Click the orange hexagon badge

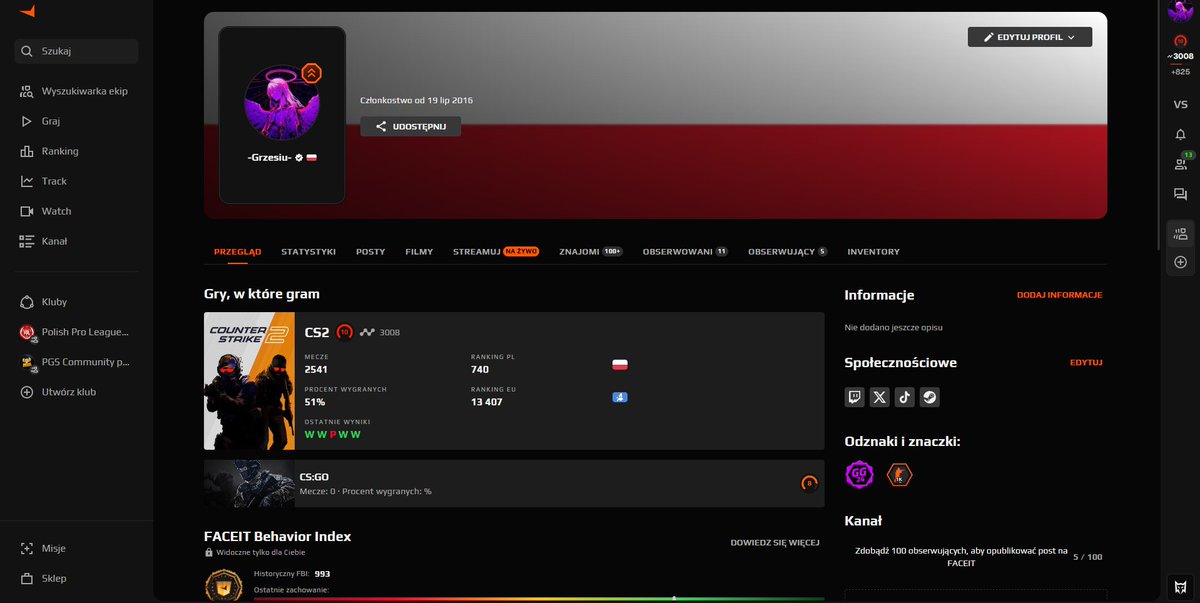tap(899, 475)
